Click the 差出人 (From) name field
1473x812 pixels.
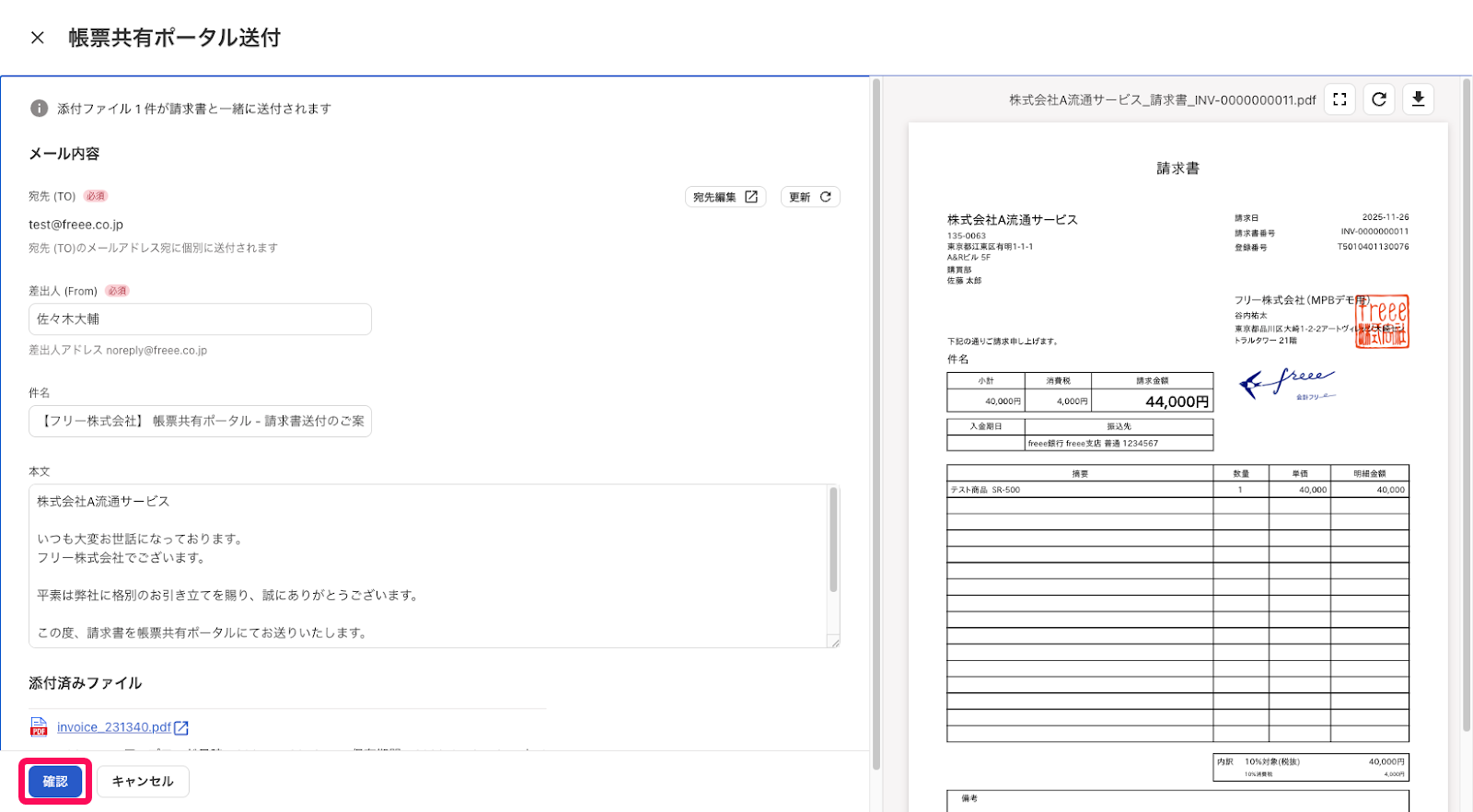(200, 319)
